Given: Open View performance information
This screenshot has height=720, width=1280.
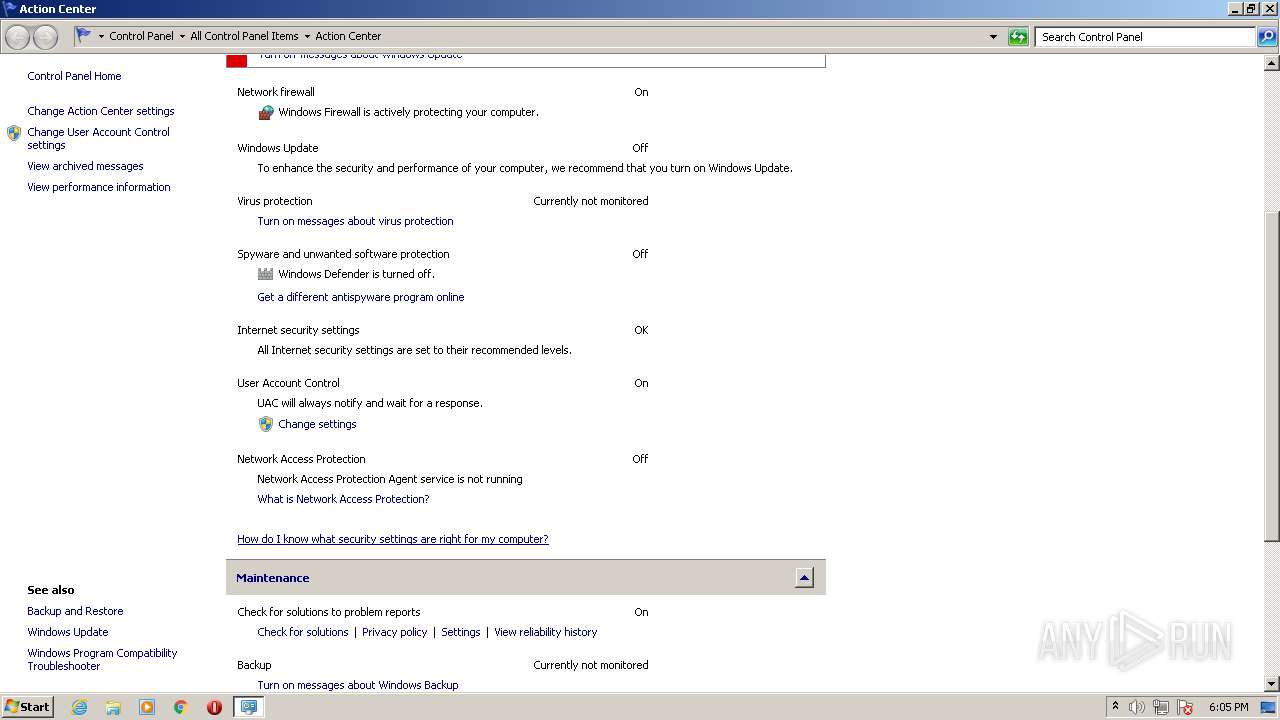Looking at the screenshot, I should 99,187.
